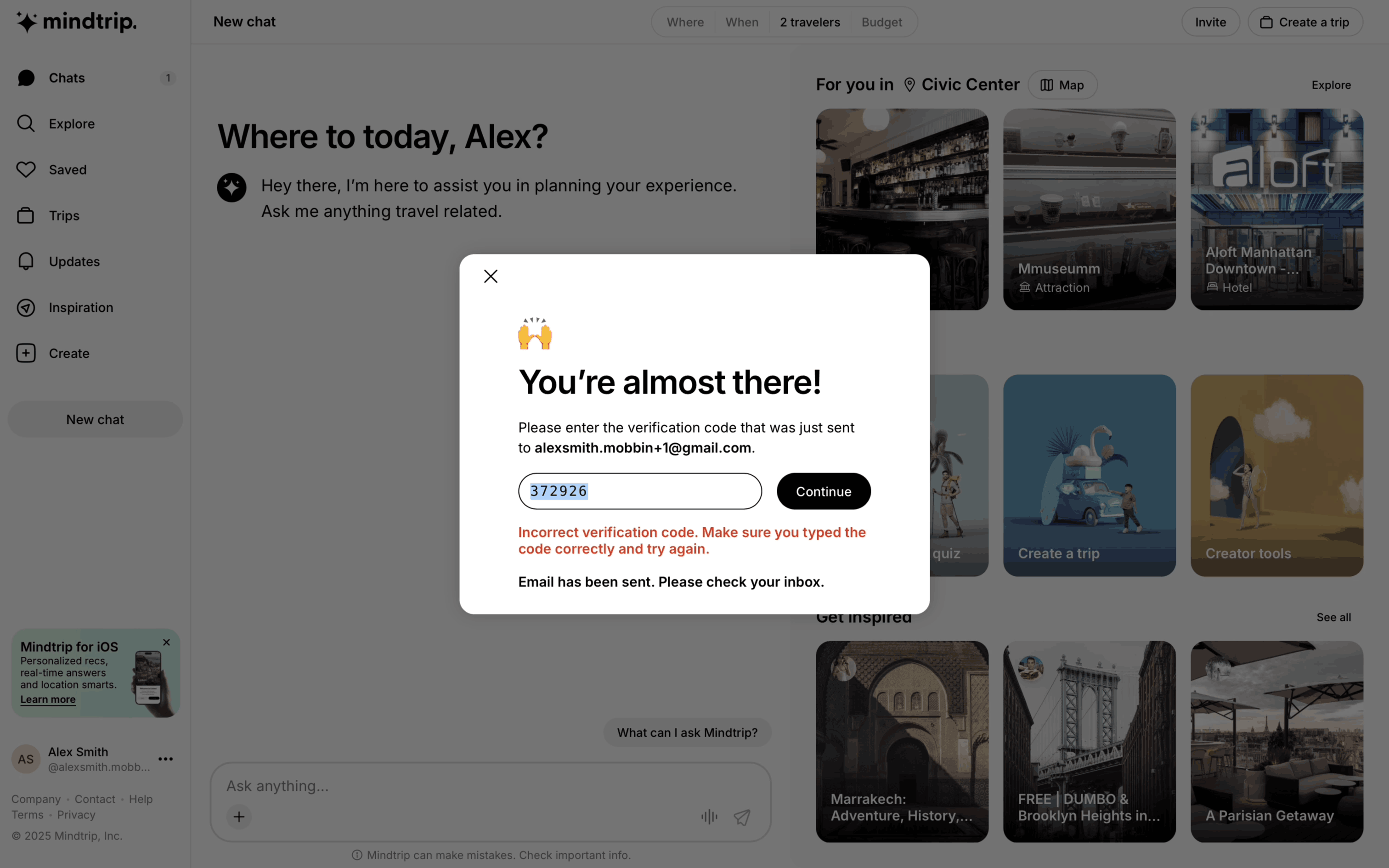
Task: Dismiss the Mindtrip for iOS banner
Action: click(x=166, y=643)
